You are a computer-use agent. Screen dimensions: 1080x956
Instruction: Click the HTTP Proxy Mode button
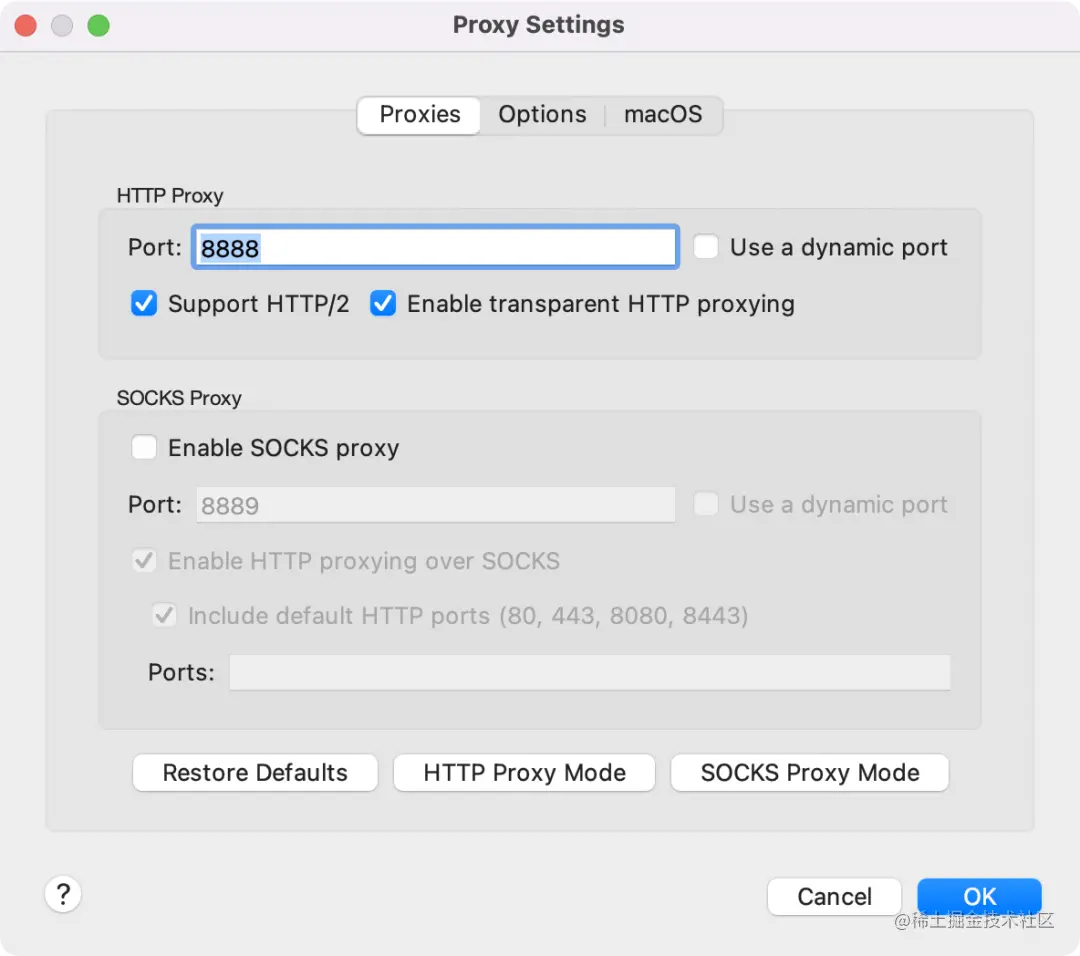point(524,773)
